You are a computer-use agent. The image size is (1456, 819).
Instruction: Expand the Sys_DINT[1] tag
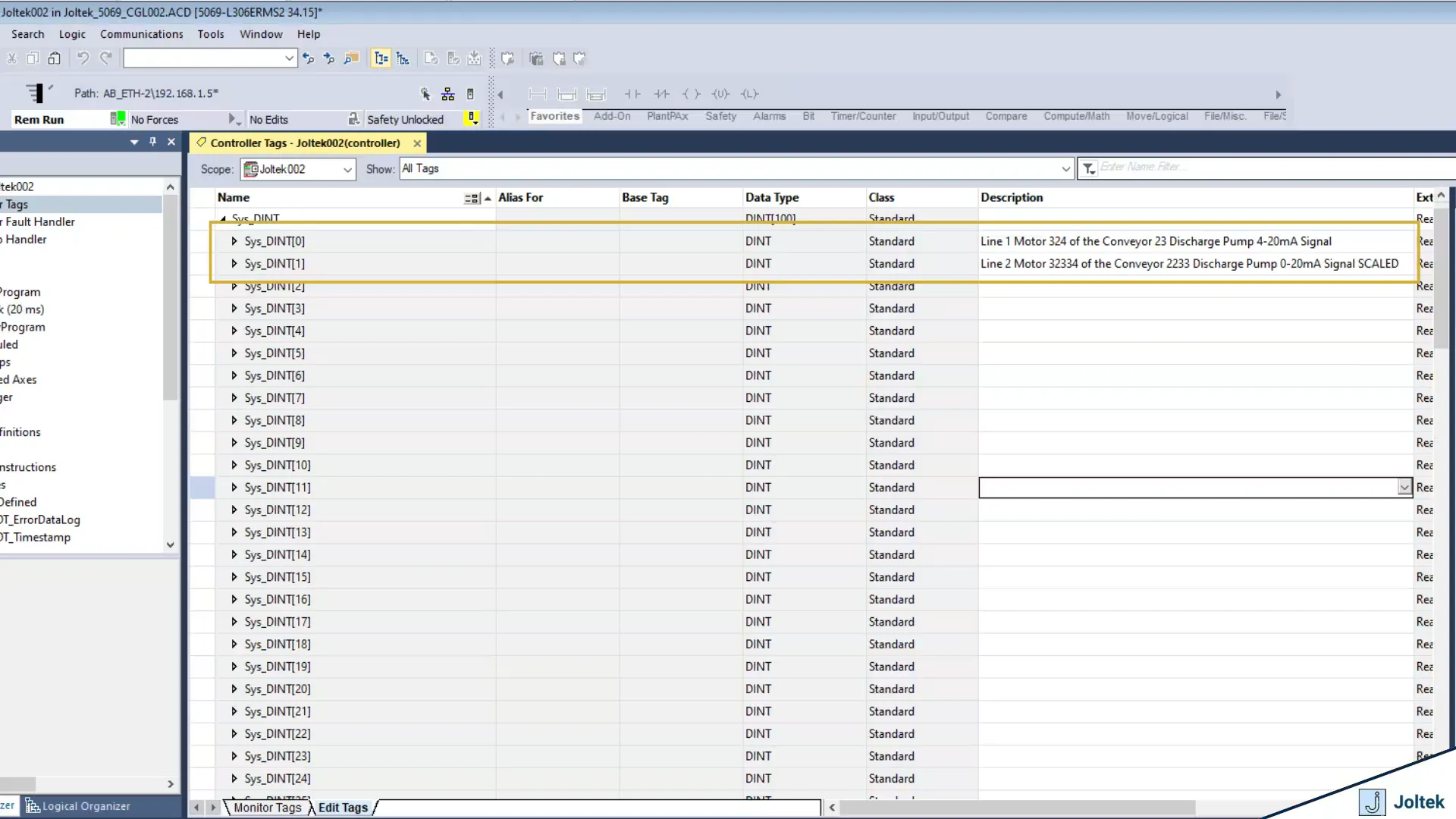click(234, 264)
